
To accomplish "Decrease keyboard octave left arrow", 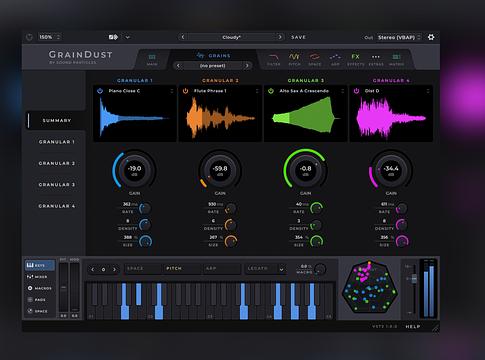I will coord(93,269).
